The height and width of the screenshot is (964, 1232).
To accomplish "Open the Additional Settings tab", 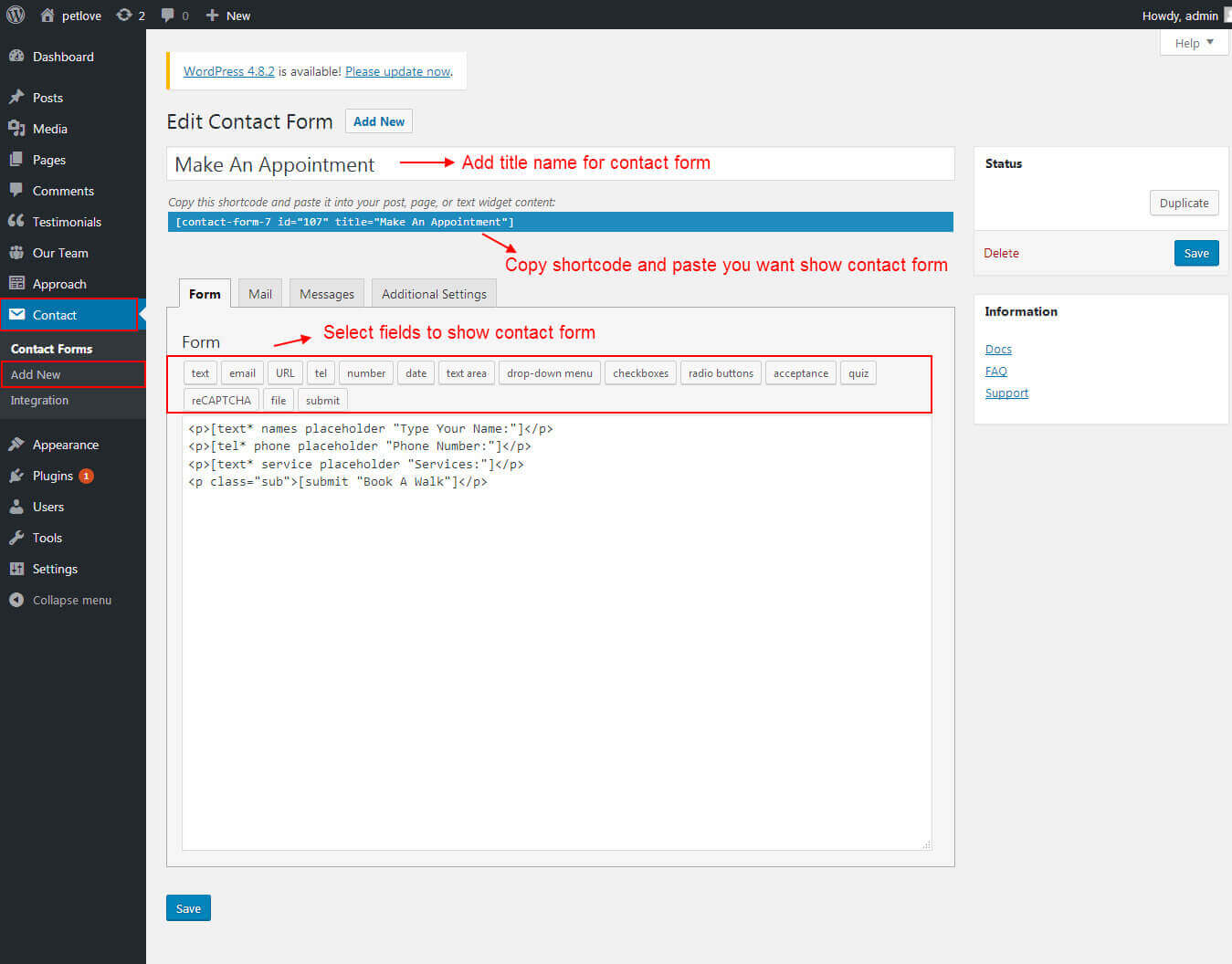I will point(434,294).
